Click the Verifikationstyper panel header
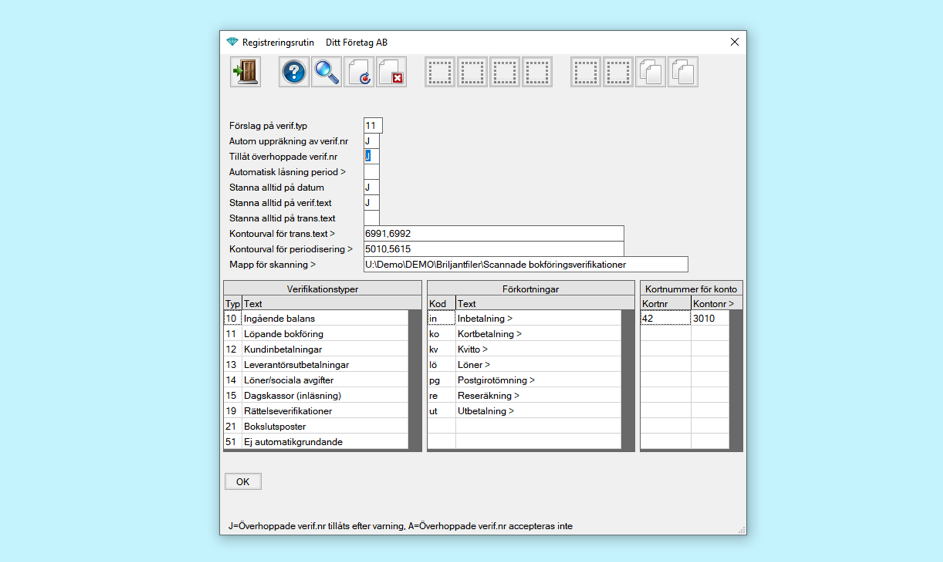943x562 pixels. click(x=322, y=289)
